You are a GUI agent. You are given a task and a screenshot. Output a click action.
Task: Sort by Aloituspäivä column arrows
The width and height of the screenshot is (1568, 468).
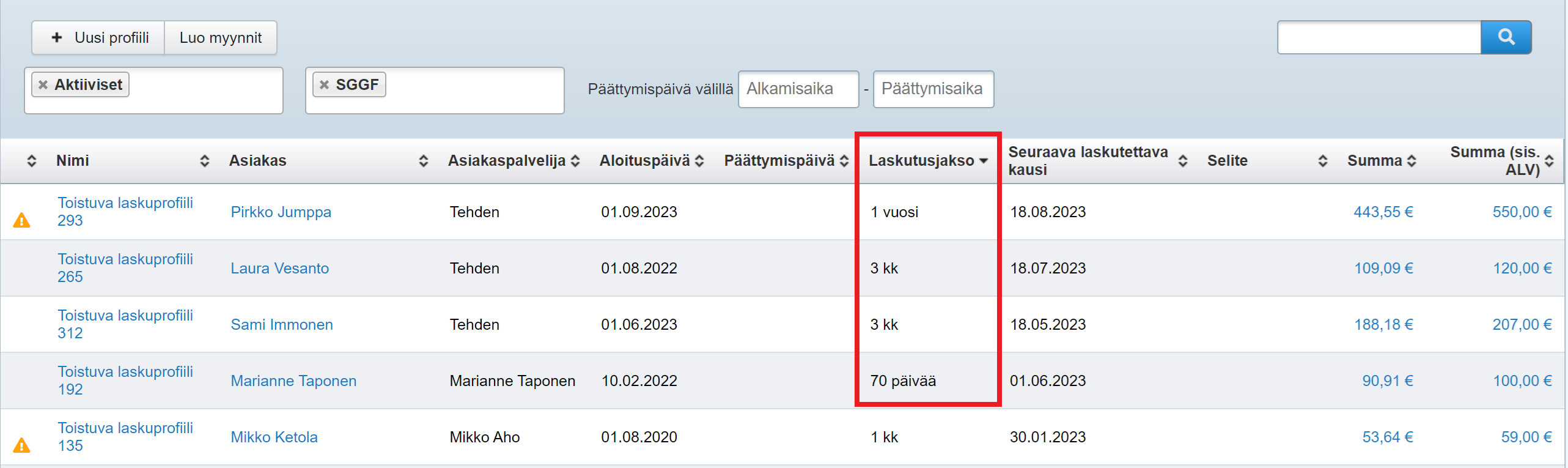tap(699, 161)
